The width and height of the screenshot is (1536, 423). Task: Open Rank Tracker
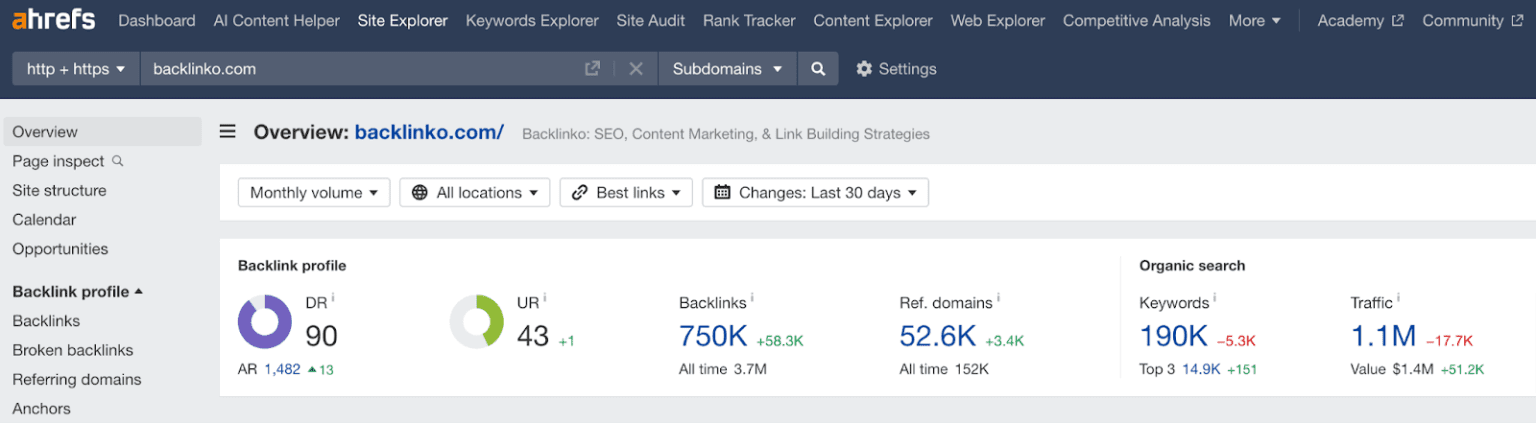[749, 20]
